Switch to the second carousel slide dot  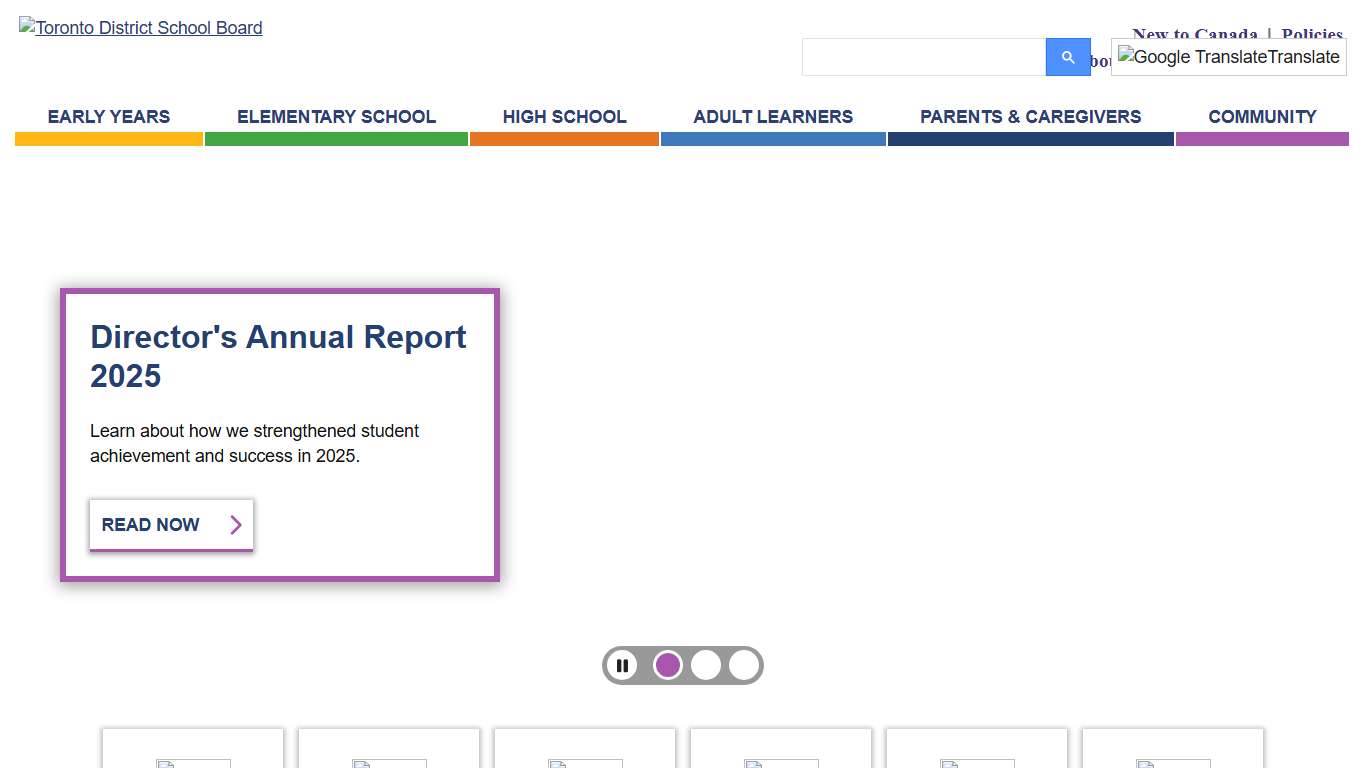[706, 666]
